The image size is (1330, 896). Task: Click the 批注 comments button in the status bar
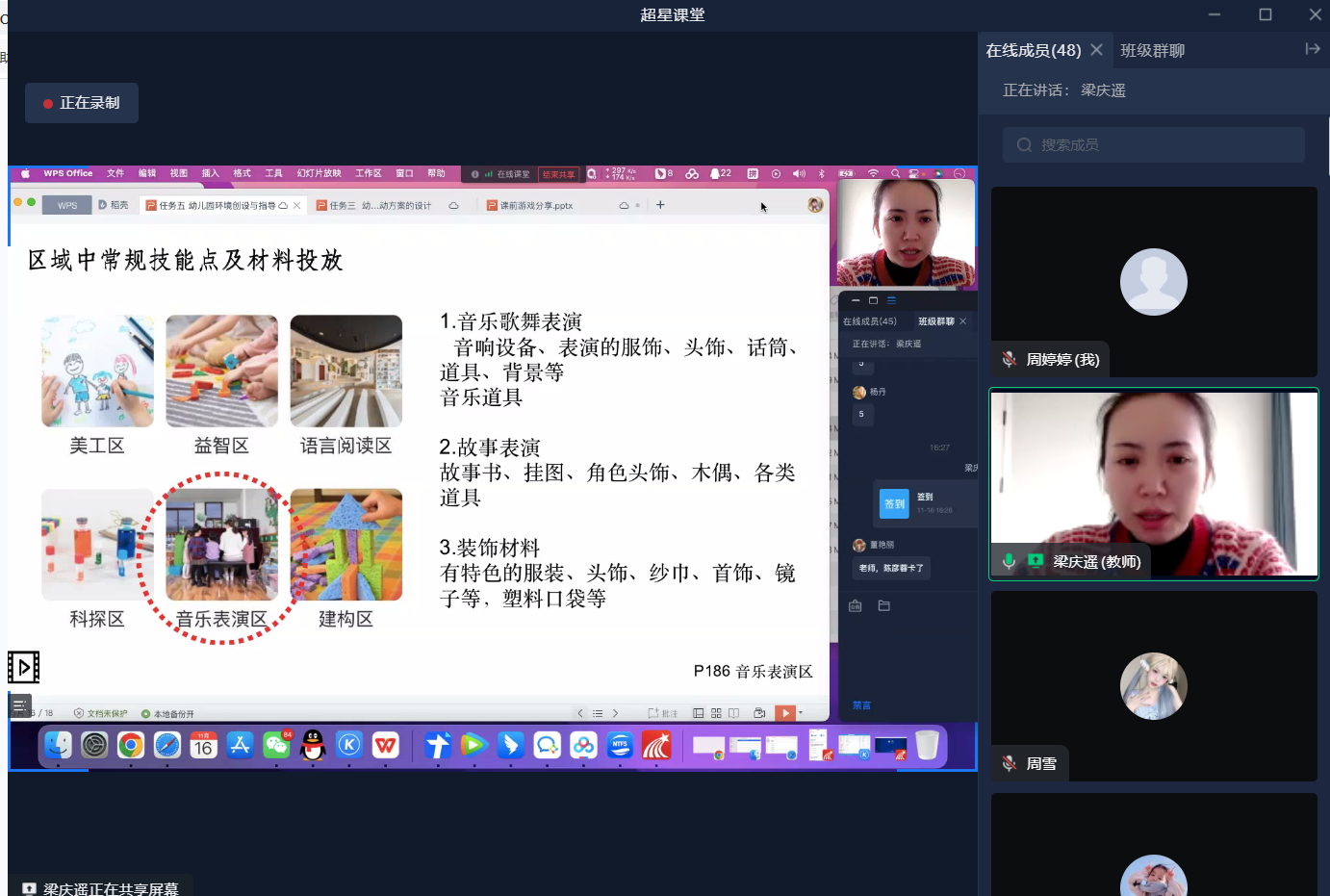click(663, 713)
